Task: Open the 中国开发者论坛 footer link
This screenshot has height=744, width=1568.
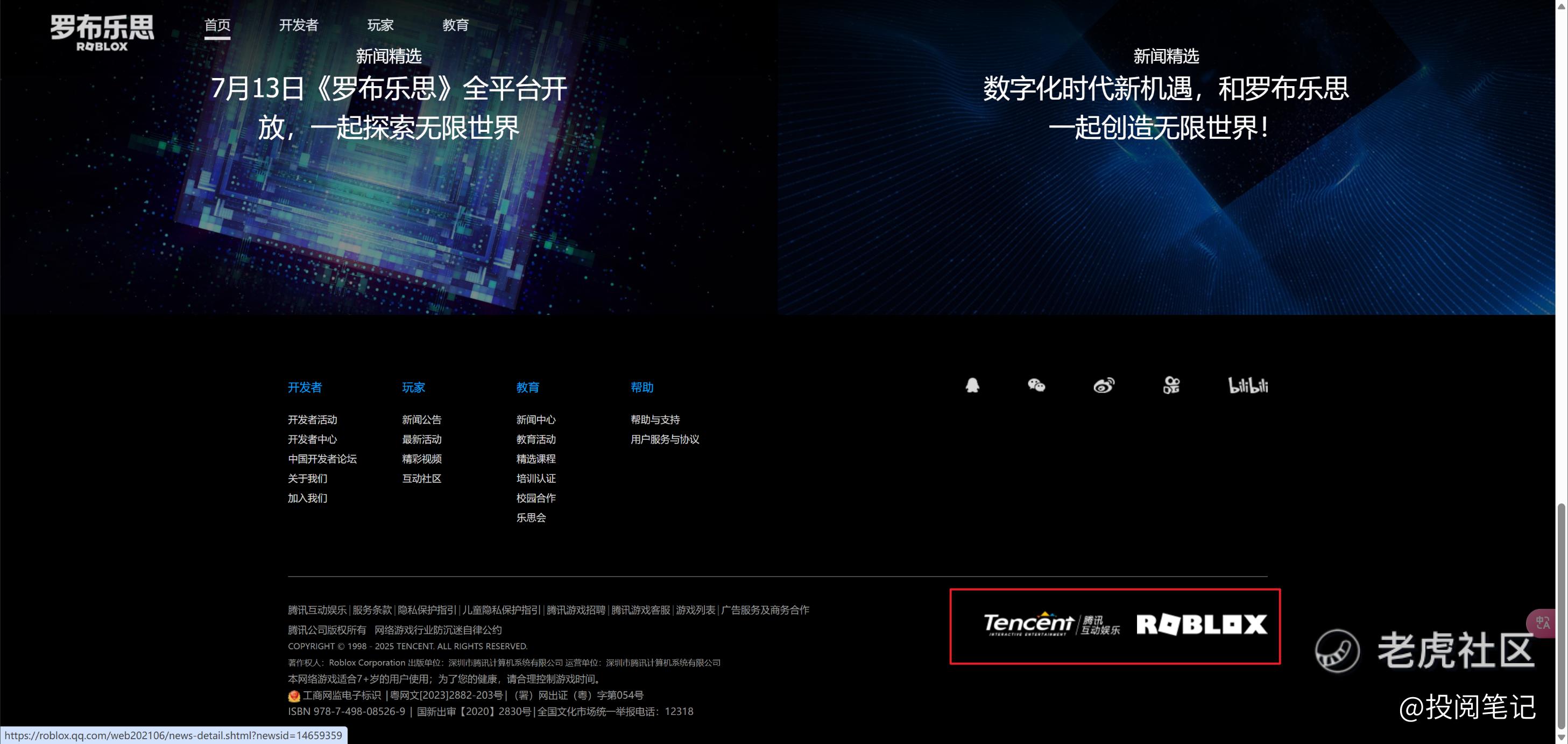Action: 322,459
